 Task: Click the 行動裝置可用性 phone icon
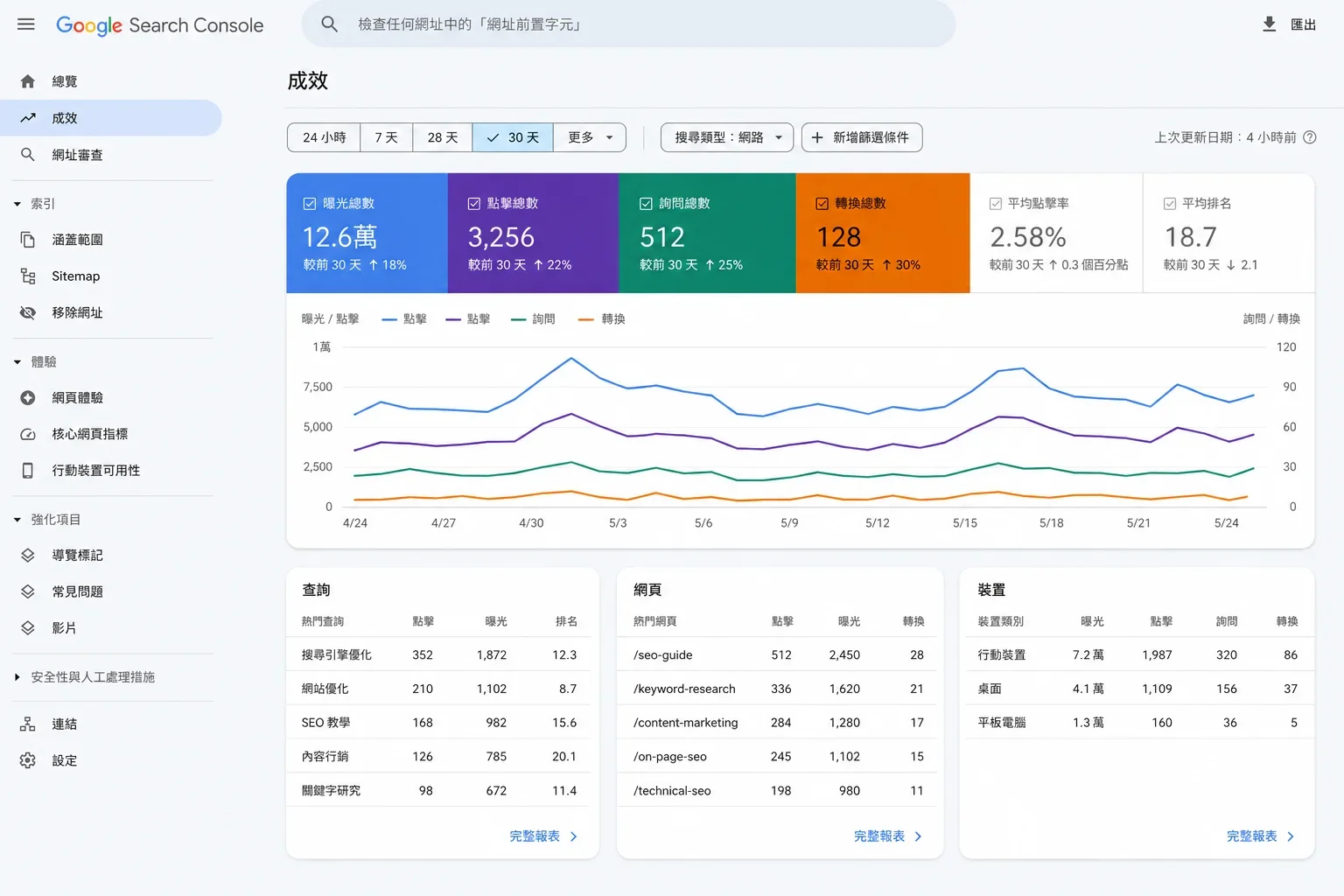pyautogui.click(x=28, y=471)
